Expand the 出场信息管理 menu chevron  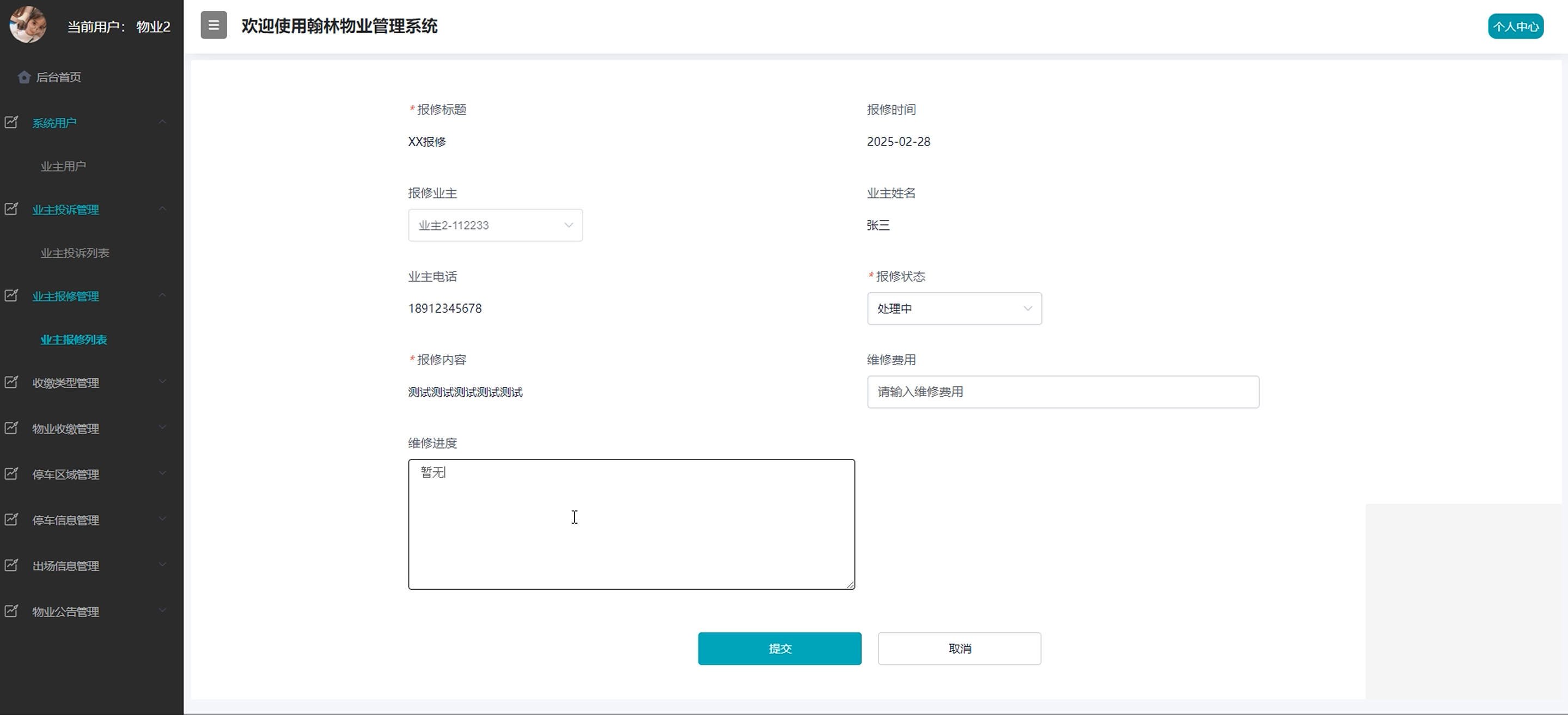pyautogui.click(x=162, y=565)
